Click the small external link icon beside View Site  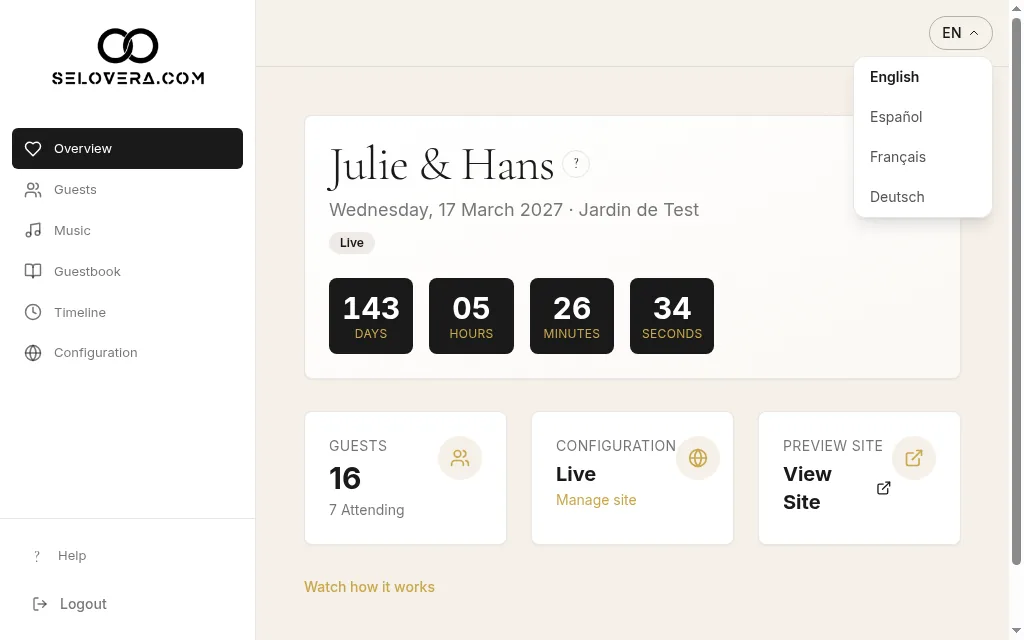(884, 488)
